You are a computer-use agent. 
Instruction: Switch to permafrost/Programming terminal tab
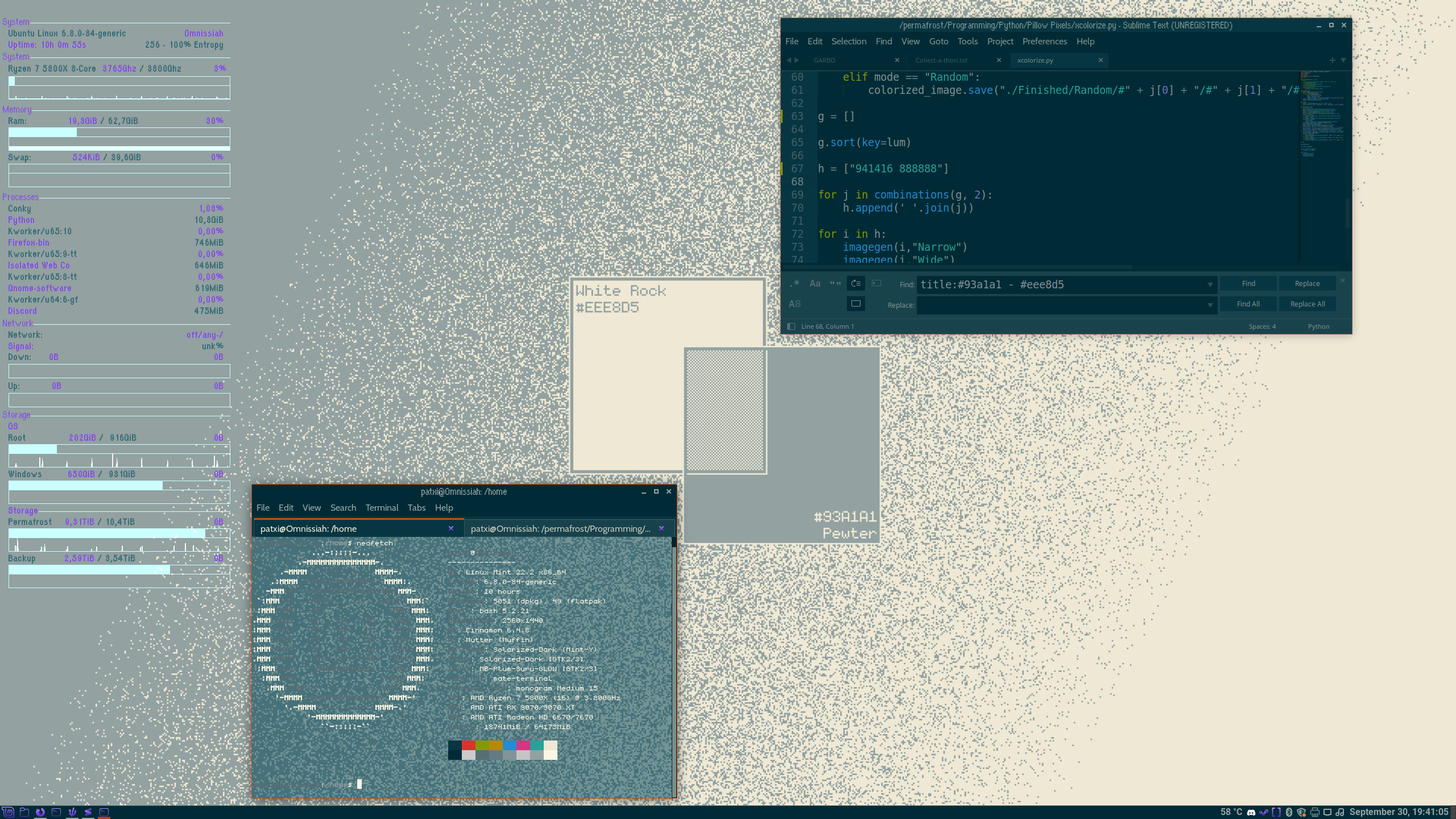(x=560, y=528)
